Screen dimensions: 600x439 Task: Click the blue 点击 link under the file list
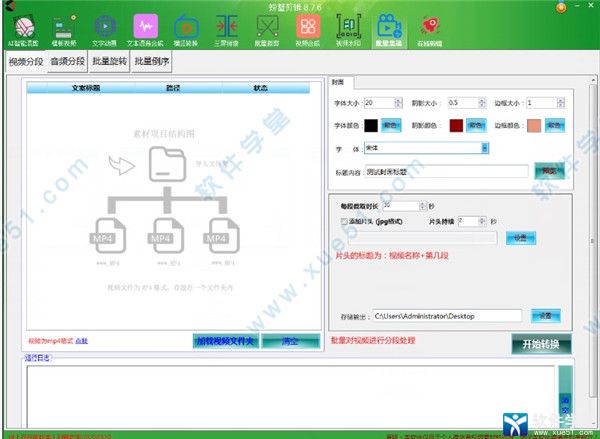pyautogui.click(x=82, y=341)
